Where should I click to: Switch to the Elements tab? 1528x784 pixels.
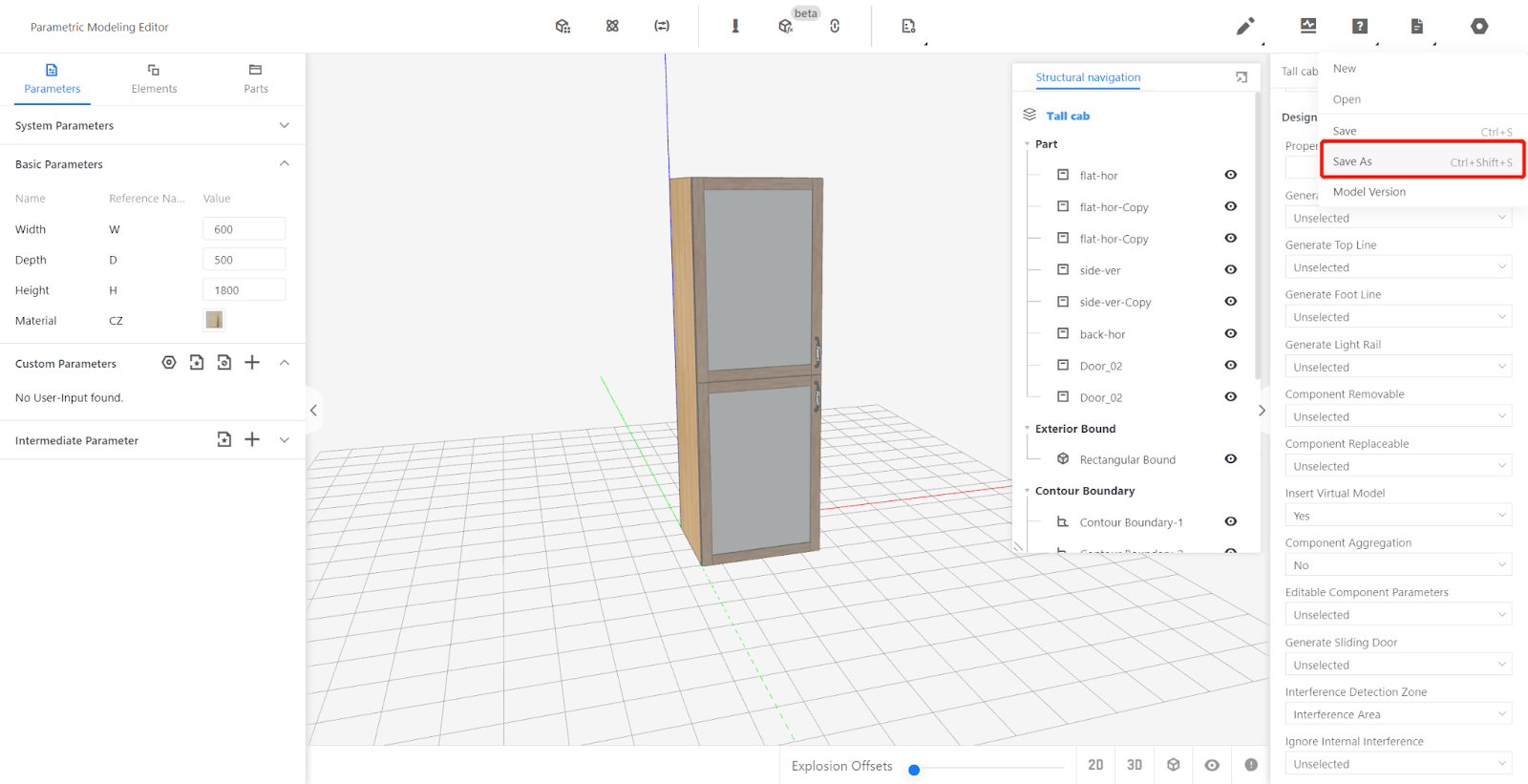coord(154,78)
